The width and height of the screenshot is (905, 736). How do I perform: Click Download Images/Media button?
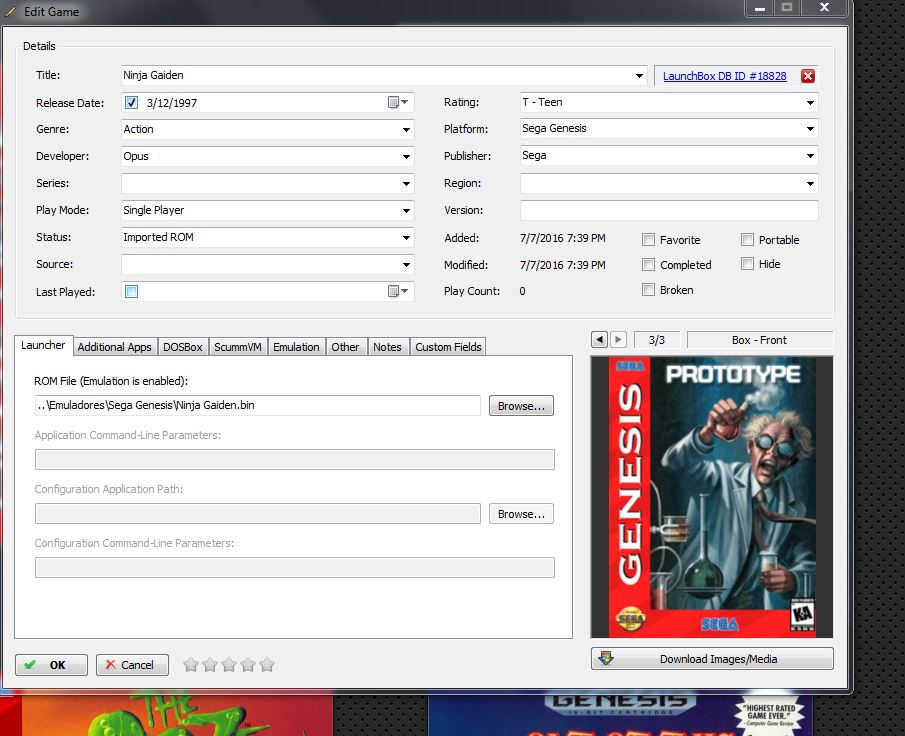[712, 659]
